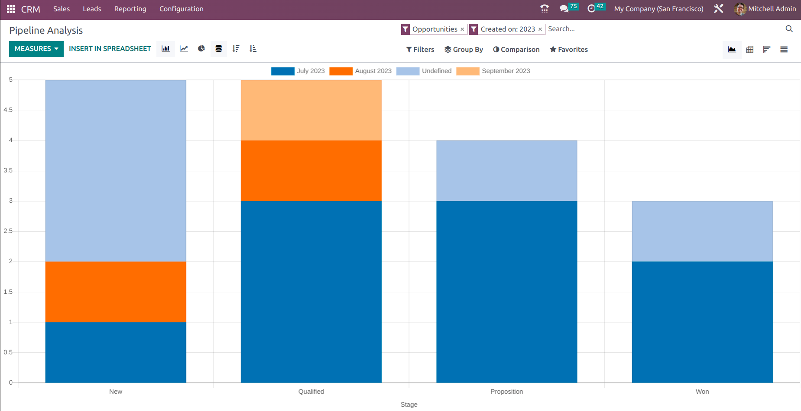Open the conversations messages icon

[565, 8]
